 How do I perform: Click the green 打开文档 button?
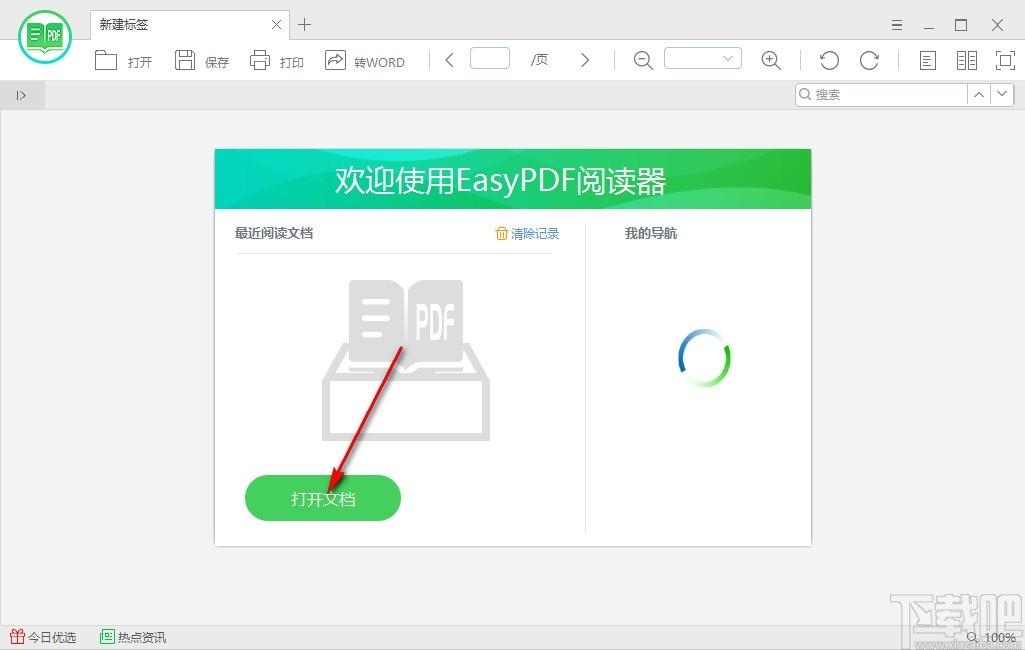click(323, 498)
